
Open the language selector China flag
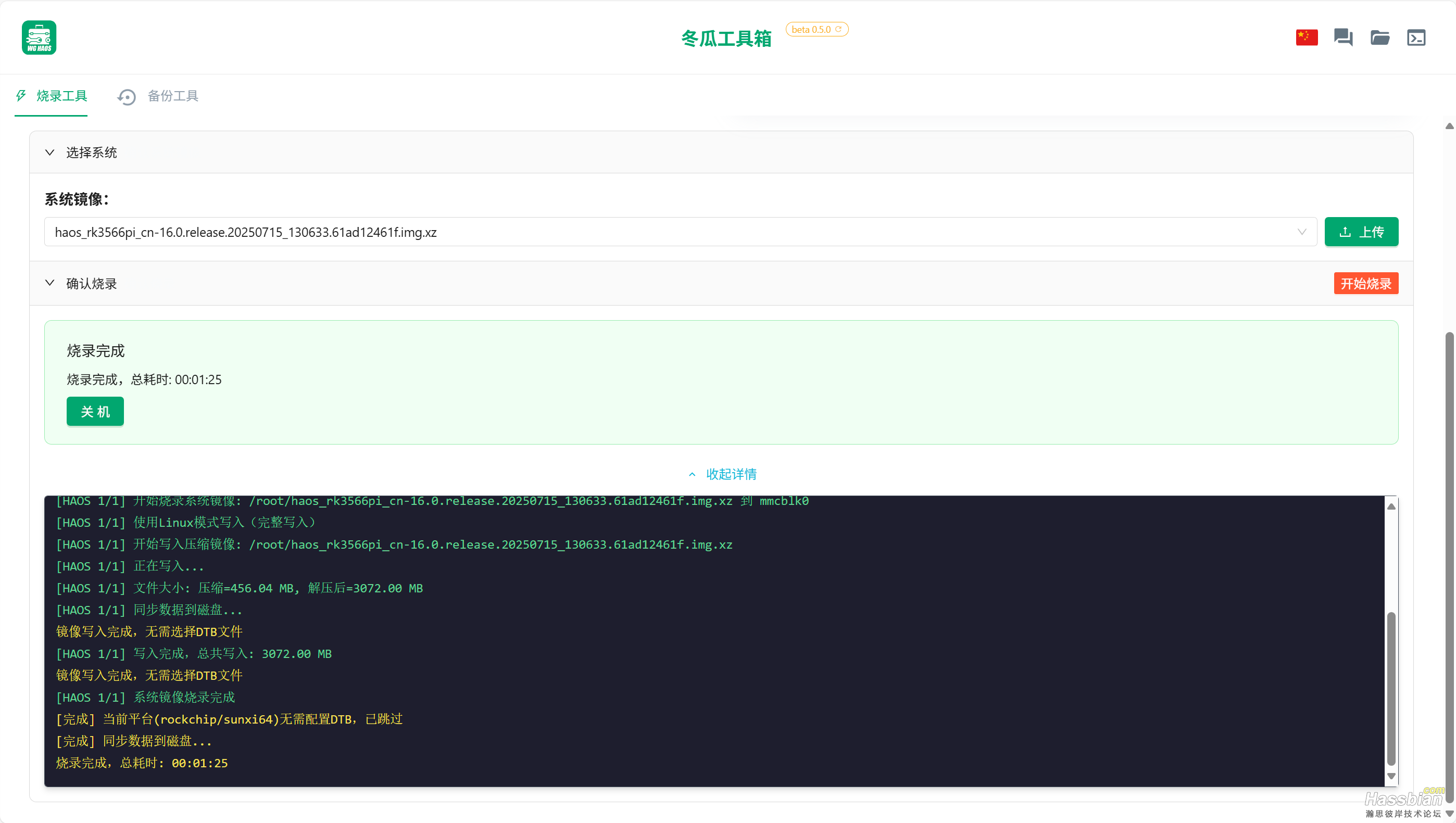(x=1306, y=37)
